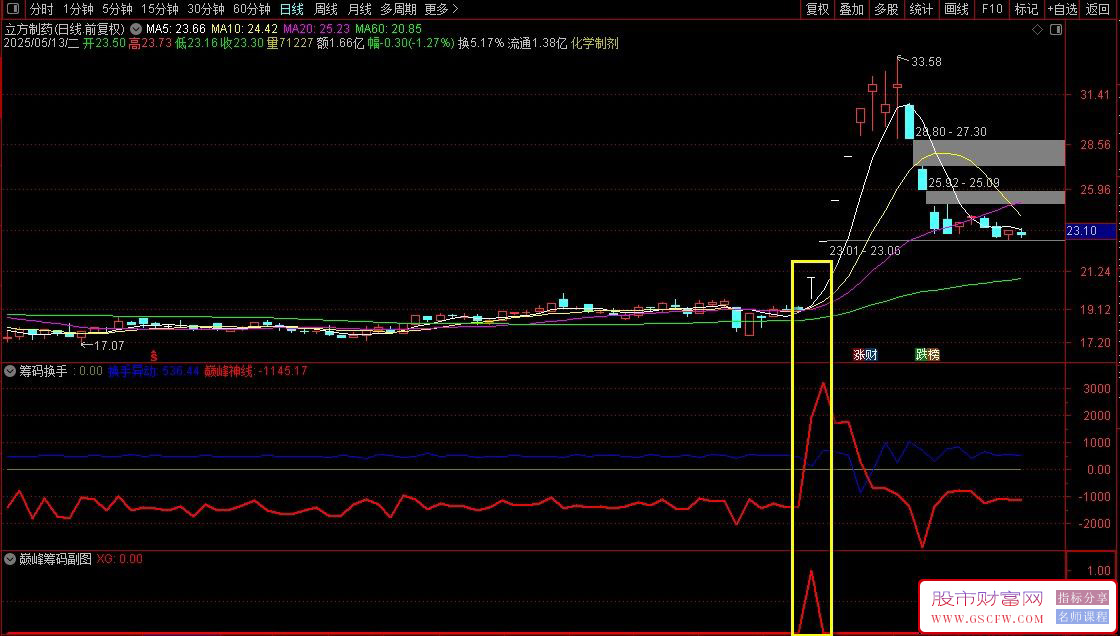The height and width of the screenshot is (636, 1120).
Task: Open the dropdown arrow beside 立方制药 title
Action: pos(135,29)
